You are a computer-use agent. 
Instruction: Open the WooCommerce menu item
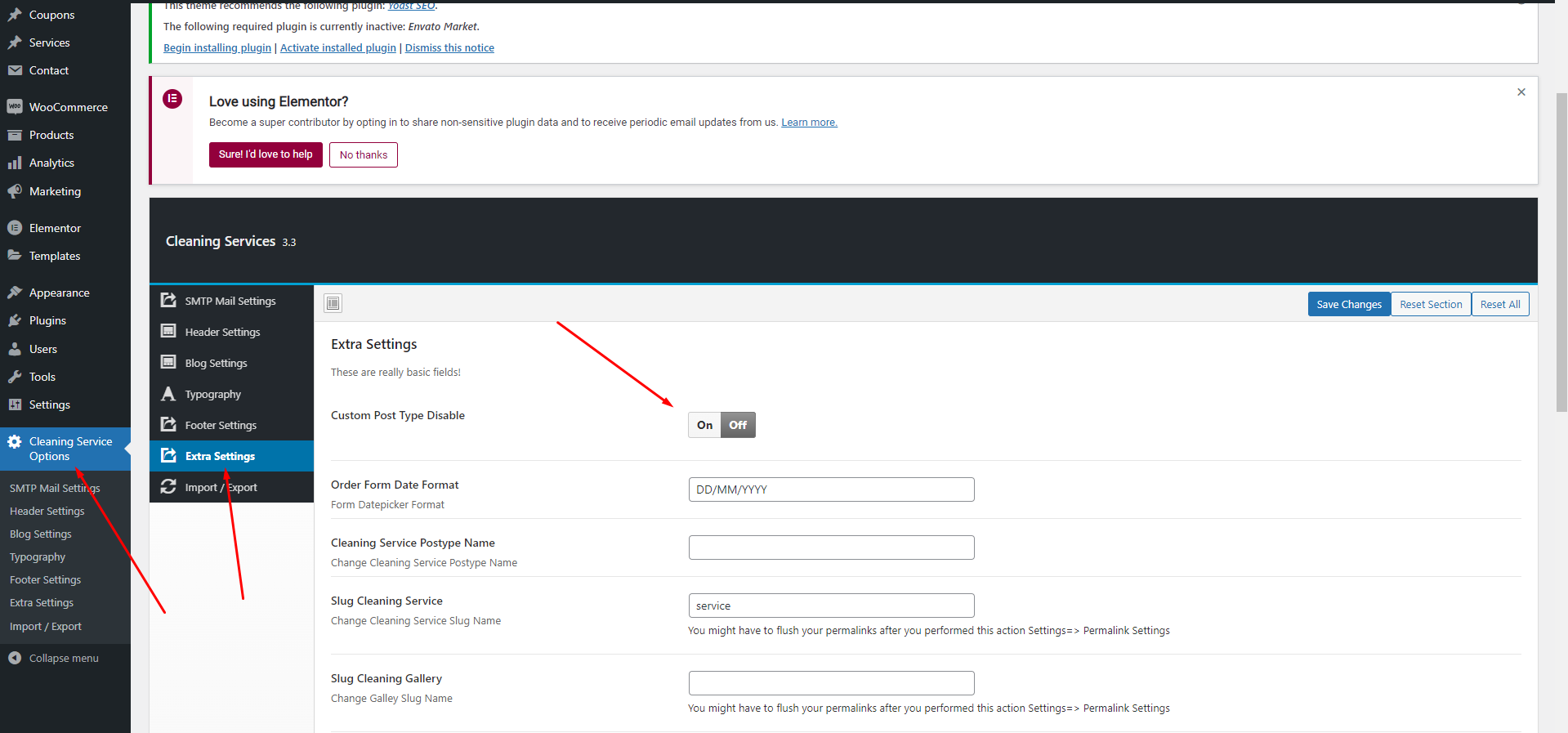(x=65, y=107)
